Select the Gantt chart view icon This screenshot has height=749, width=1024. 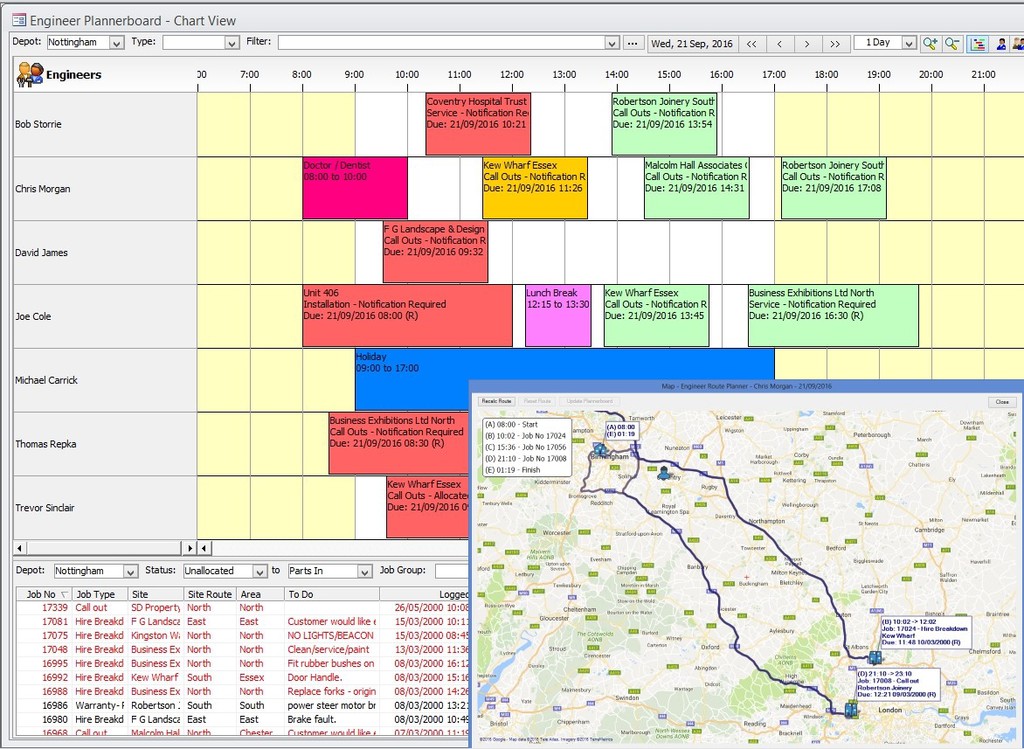click(x=978, y=43)
